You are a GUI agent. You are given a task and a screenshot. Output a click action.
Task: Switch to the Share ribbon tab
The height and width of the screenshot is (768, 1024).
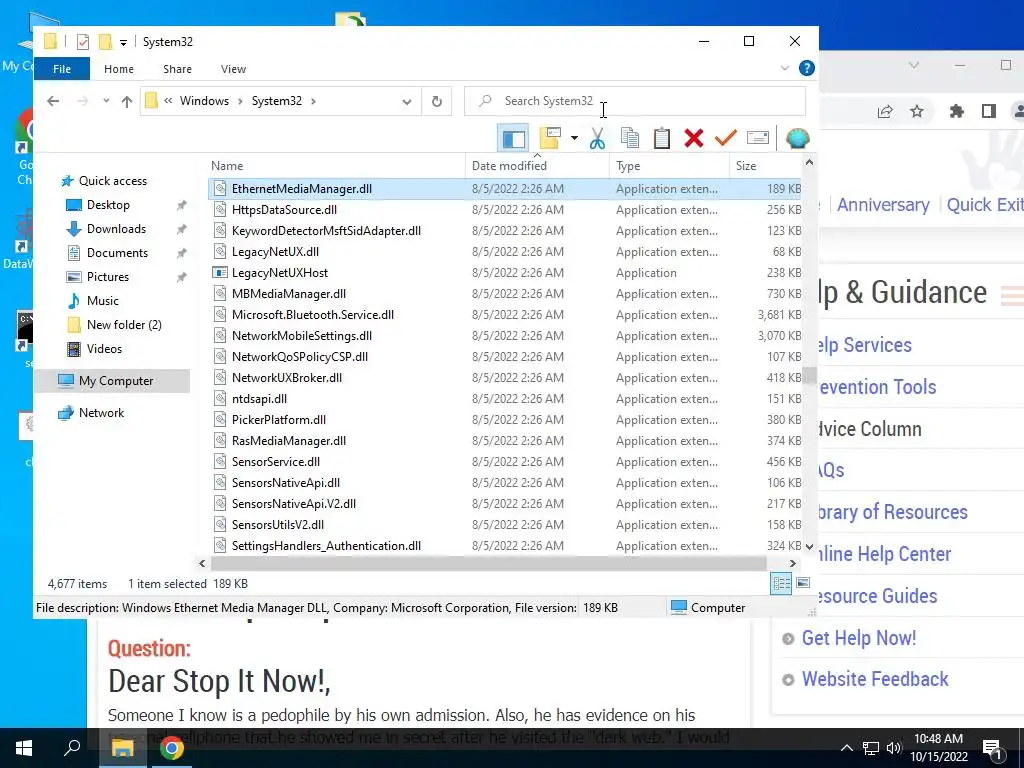(x=178, y=69)
